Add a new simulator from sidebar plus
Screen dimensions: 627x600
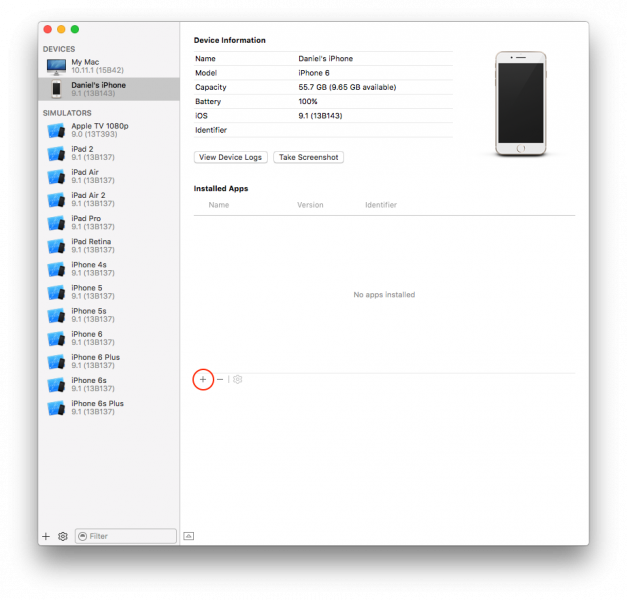[46, 536]
